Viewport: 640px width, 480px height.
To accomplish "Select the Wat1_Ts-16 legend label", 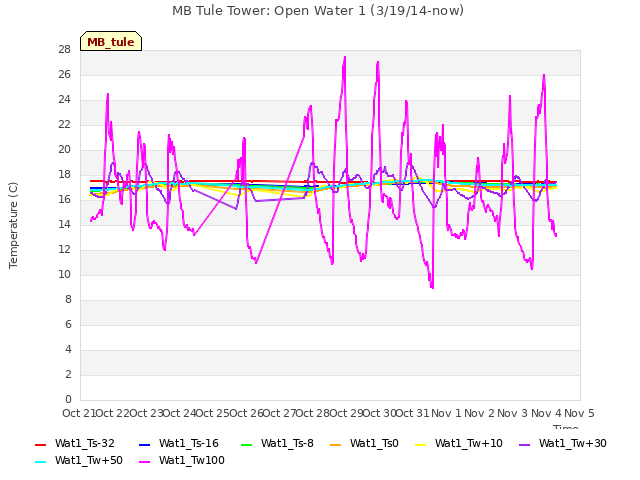I will (189, 443).
